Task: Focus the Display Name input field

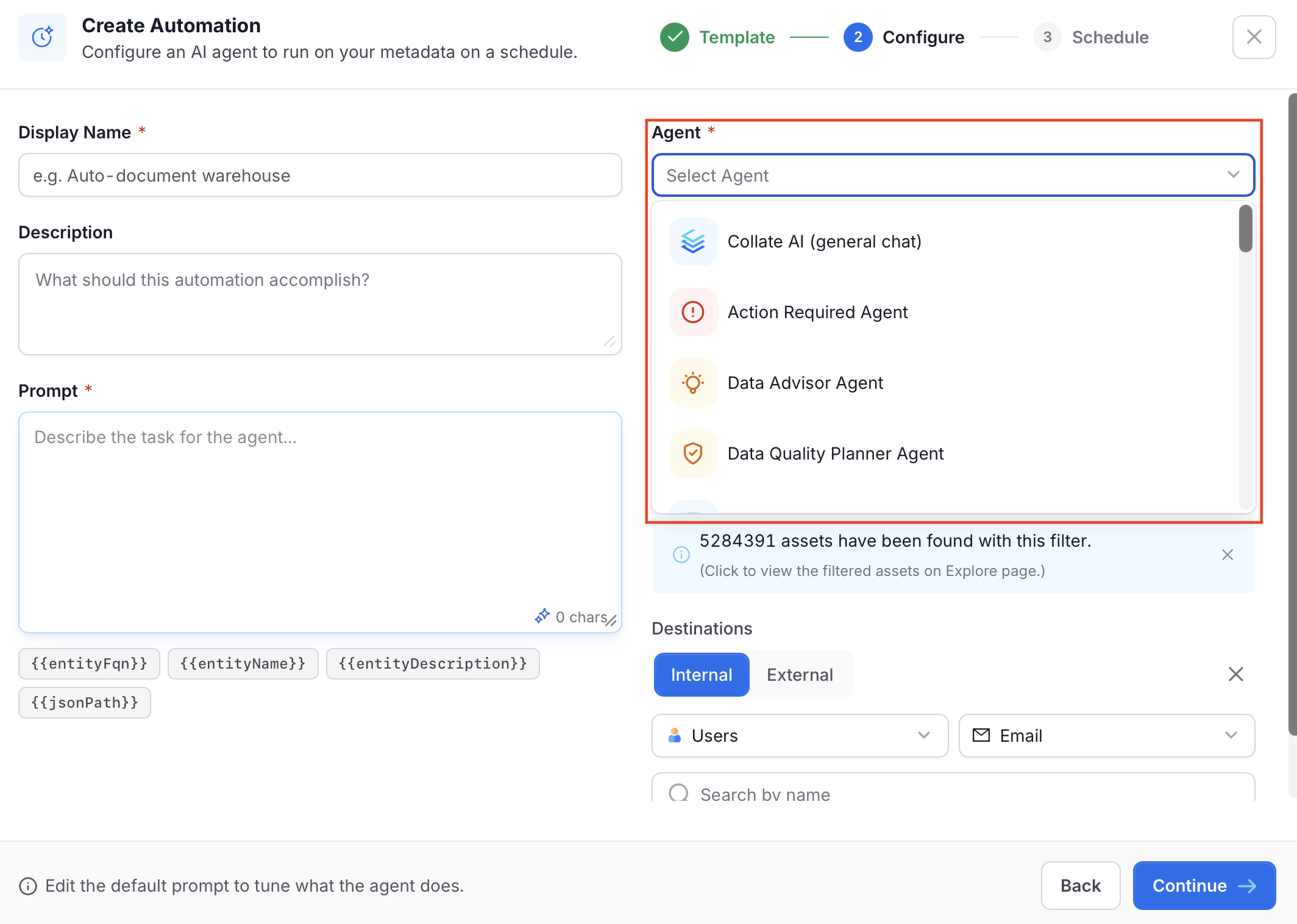Action: click(320, 176)
